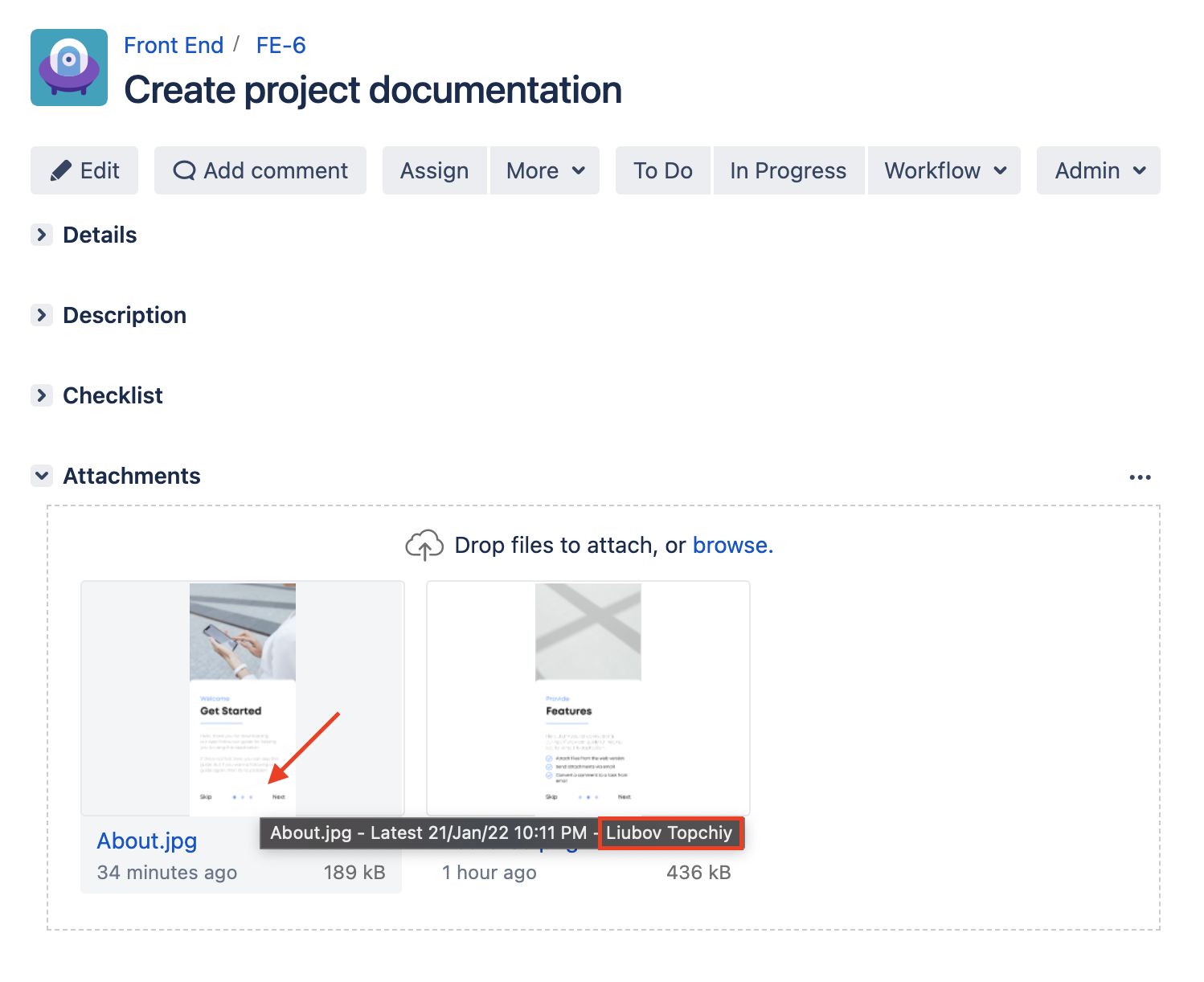Expand the Checklist section
Screen dimensions: 1204x982
coord(42,395)
